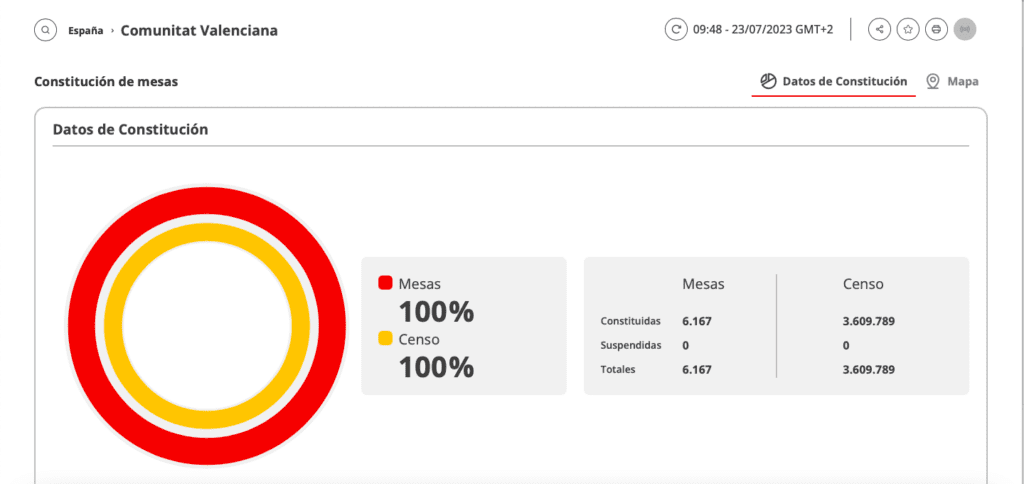Click the Mesas column header in table

(702, 284)
